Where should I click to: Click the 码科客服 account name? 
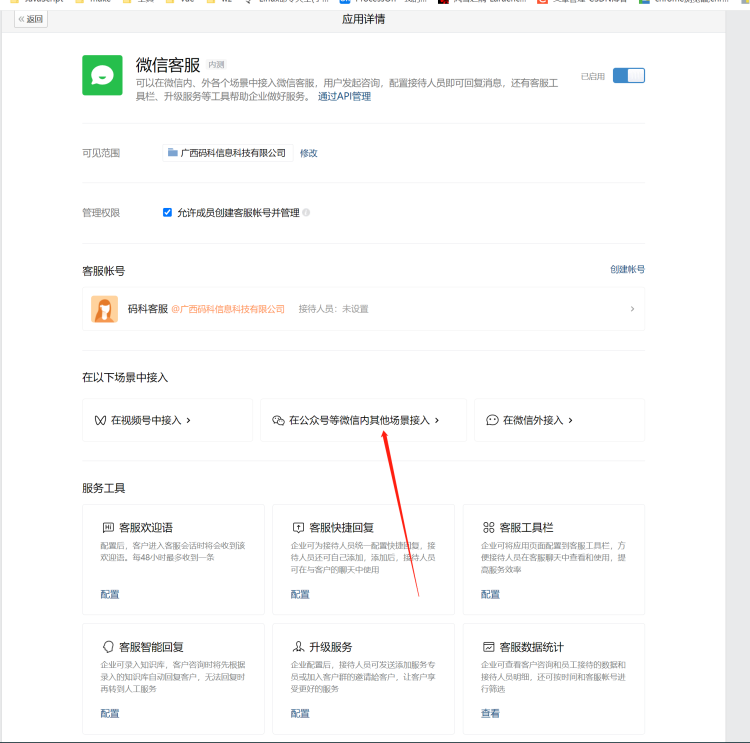point(148,309)
